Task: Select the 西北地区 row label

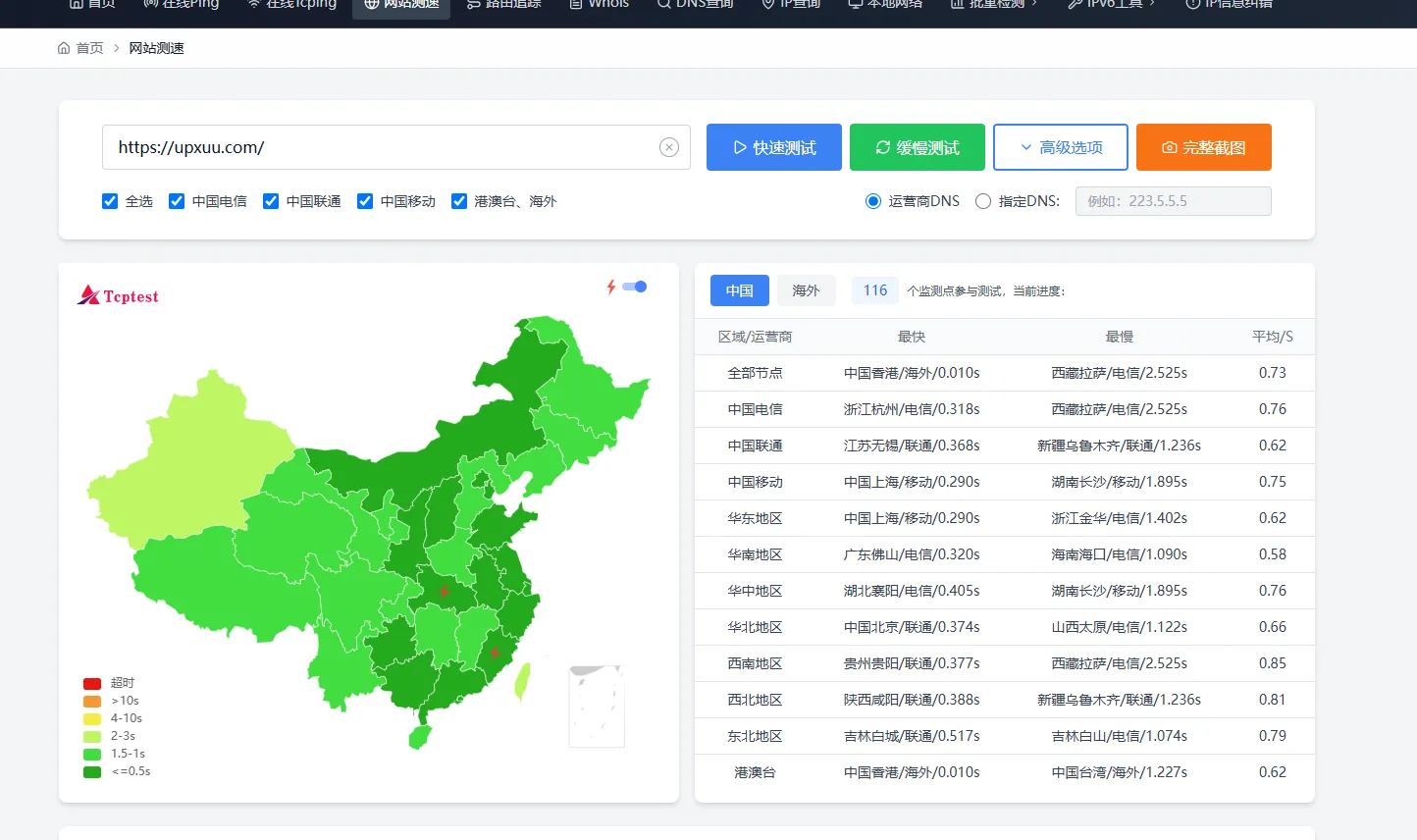Action: 755,700
